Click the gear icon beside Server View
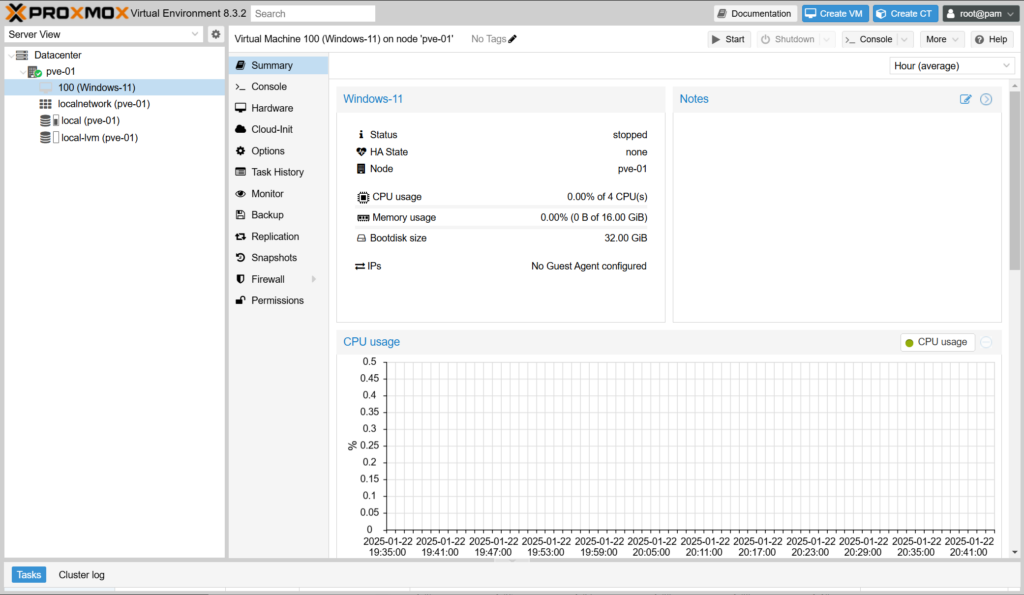 click(x=215, y=34)
